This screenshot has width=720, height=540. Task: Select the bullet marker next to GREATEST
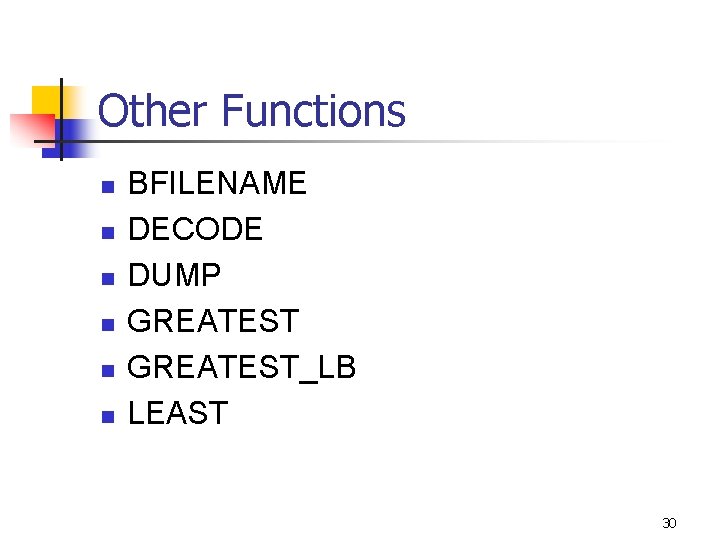[x=108, y=324]
